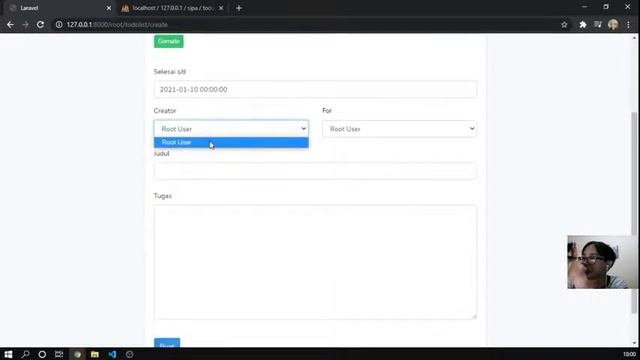The width and height of the screenshot is (640, 360).
Task: Open a new browser tab
Action: click(239, 8)
